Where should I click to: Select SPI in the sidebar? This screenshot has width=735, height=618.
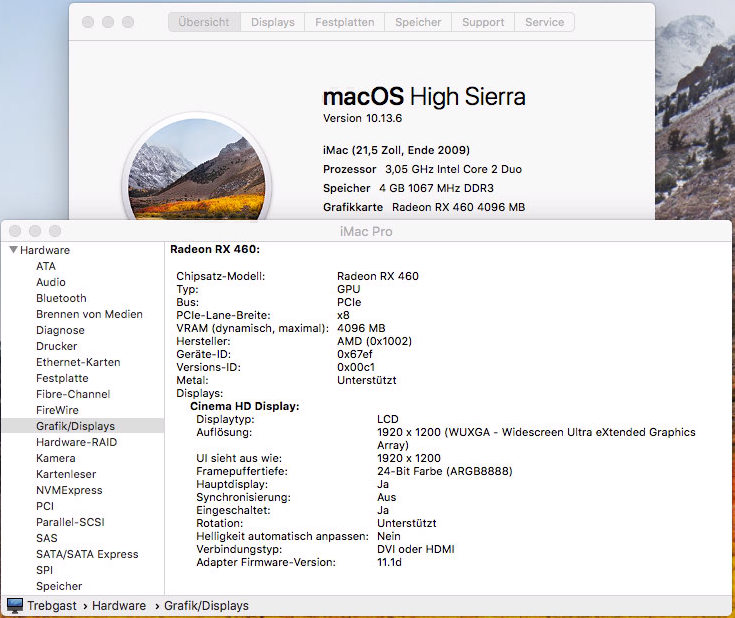pyautogui.click(x=45, y=570)
